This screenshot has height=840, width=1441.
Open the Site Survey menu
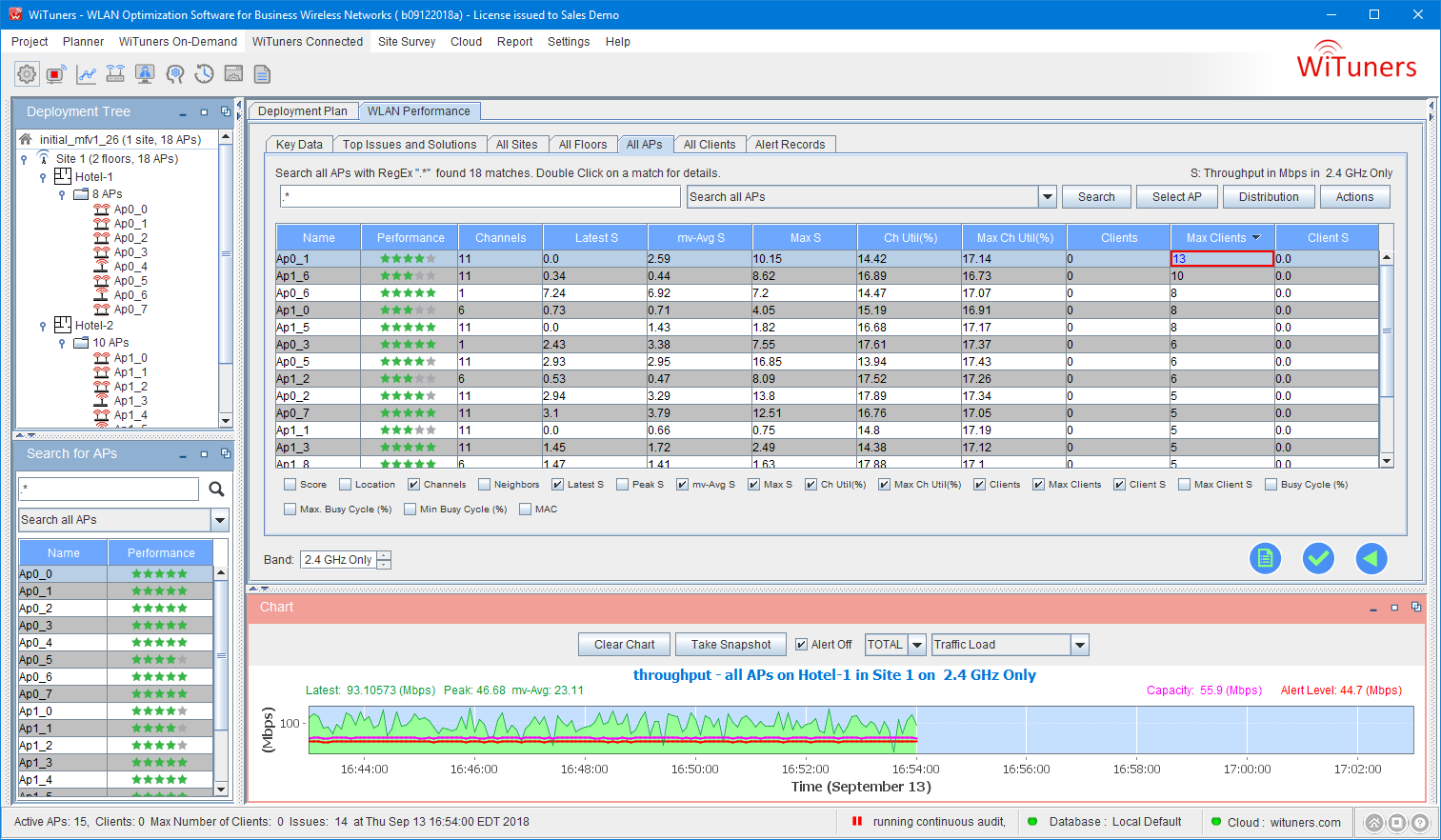point(407,42)
